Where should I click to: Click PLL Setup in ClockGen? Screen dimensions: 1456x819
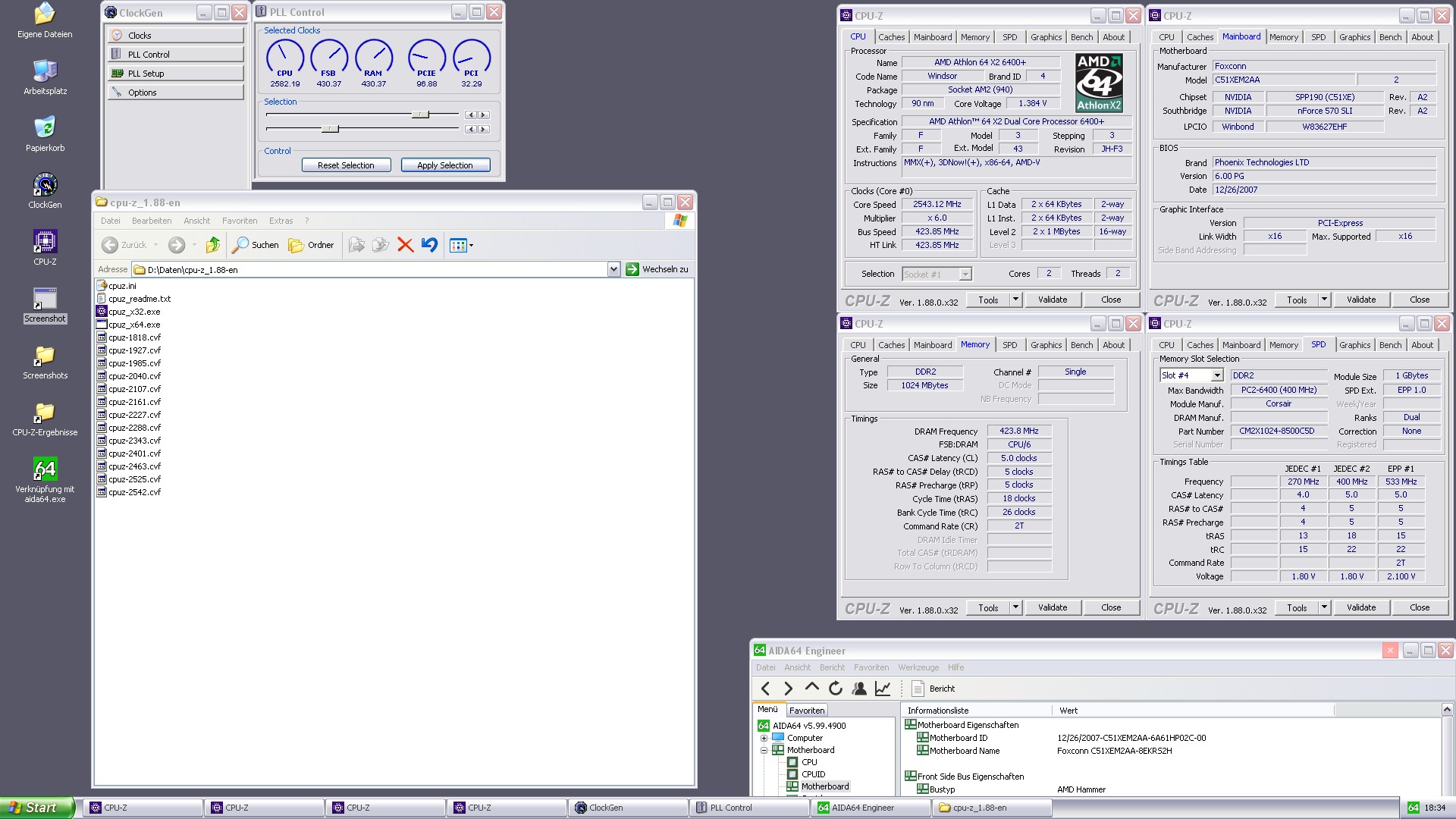[x=175, y=74]
